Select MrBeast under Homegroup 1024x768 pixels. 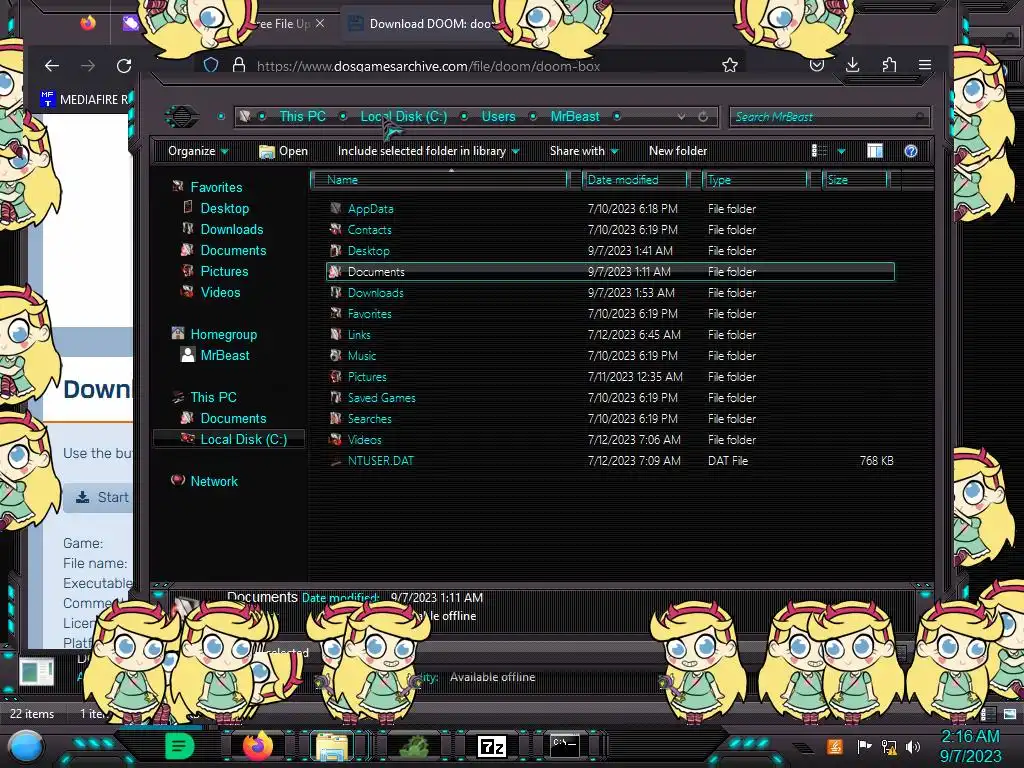225,355
